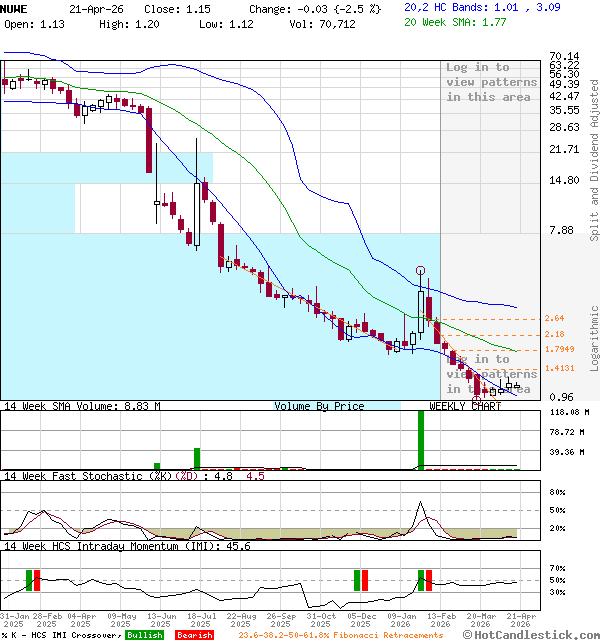Click the tallest green volume bar
The height and width of the screenshot is (640, 600).
pos(421,440)
